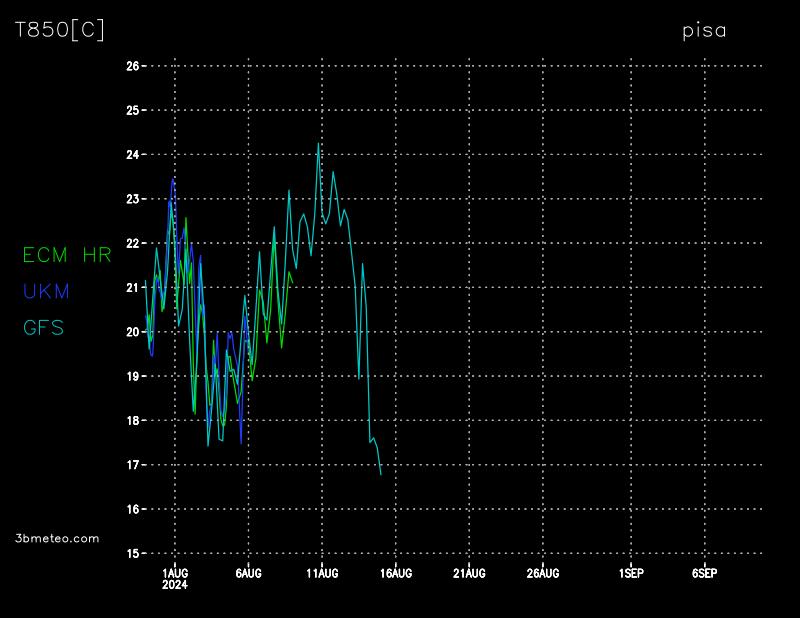The height and width of the screenshot is (618, 800).
Task: Click the 2024 year label under 1AUG
Action: coord(175,585)
